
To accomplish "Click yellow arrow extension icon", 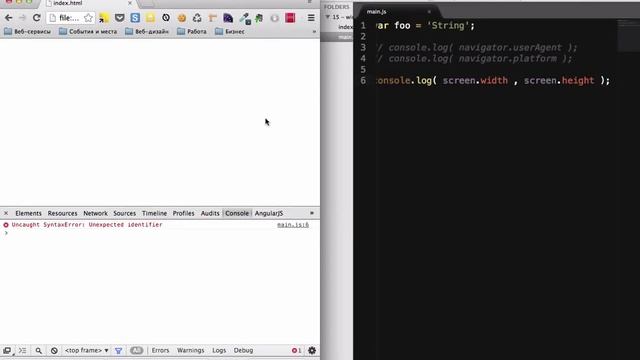I will pyautogui.click(x=104, y=18).
